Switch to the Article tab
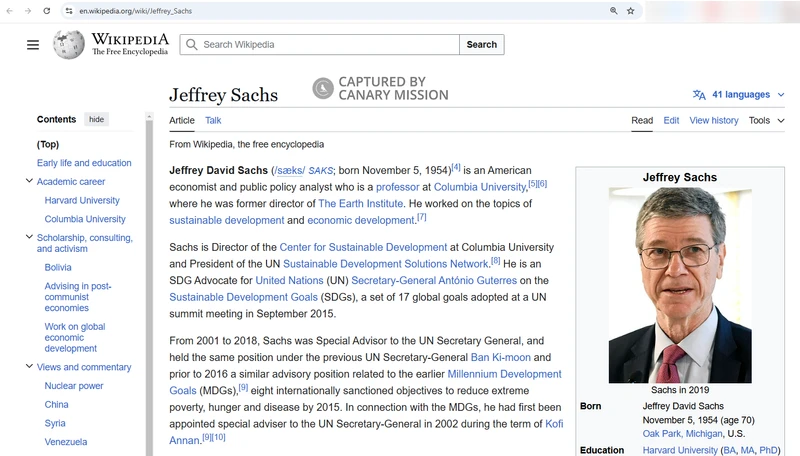This screenshot has height=456, width=800. [182, 120]
